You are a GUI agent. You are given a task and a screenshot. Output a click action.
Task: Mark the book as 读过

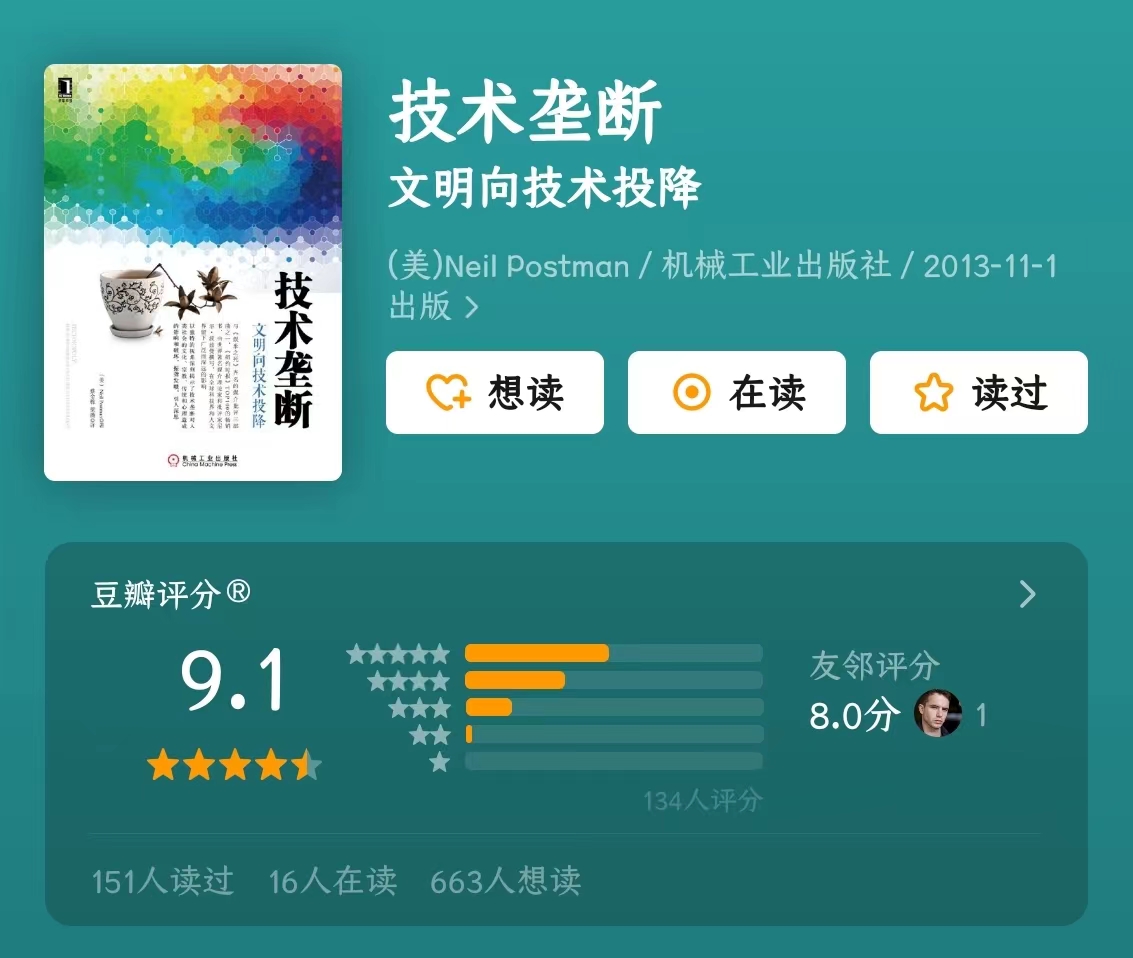[979, 392]
